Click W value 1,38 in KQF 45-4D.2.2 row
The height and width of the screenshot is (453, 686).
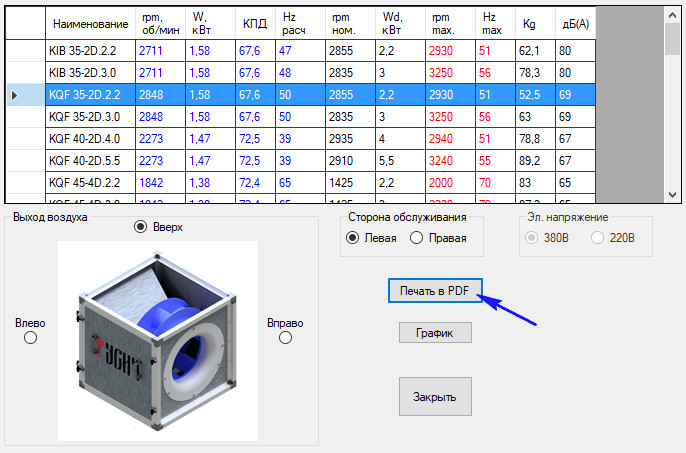210,183
